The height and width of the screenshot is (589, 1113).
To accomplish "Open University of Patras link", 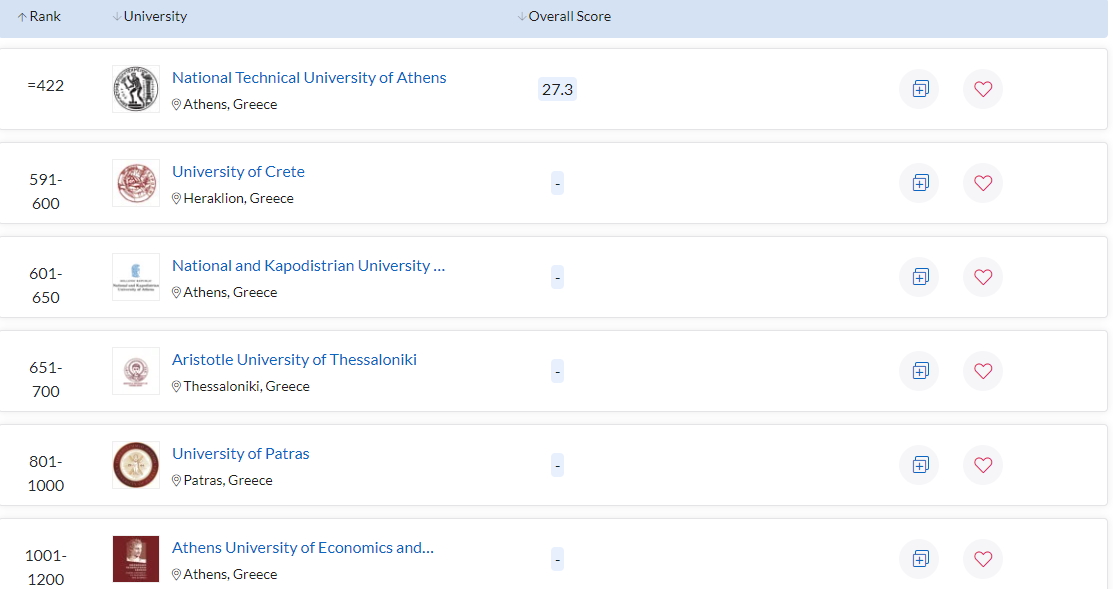I will tap(241, 453).
